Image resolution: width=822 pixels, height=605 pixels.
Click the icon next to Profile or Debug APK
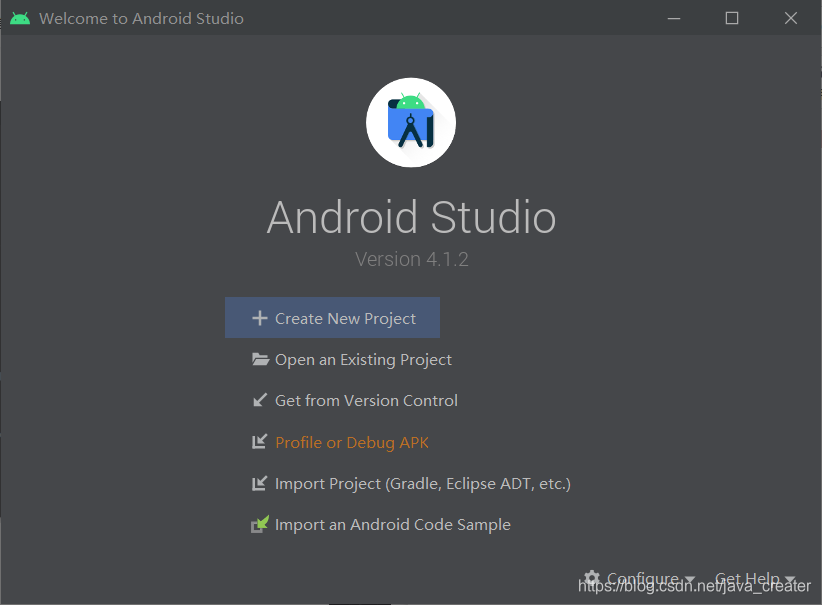(x=259, y=442)
